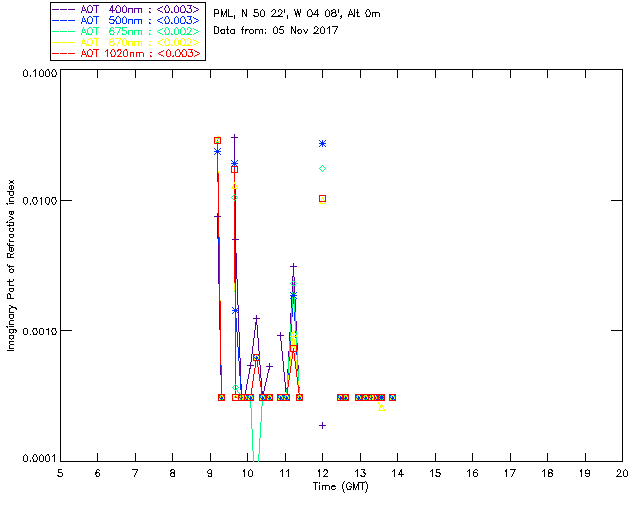The image size is (640, 512).
Task: Click the x-axis tick label 16
Action: [473, 473]
